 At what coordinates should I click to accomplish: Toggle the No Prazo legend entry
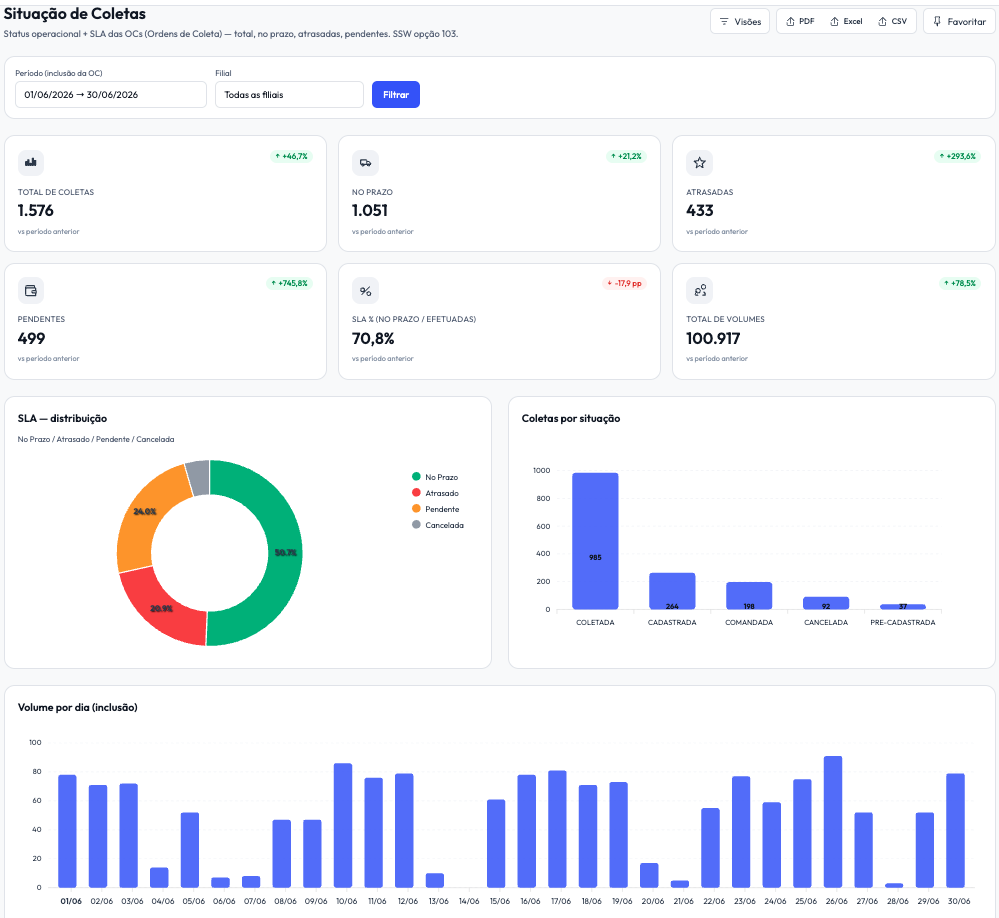(435, 477)
